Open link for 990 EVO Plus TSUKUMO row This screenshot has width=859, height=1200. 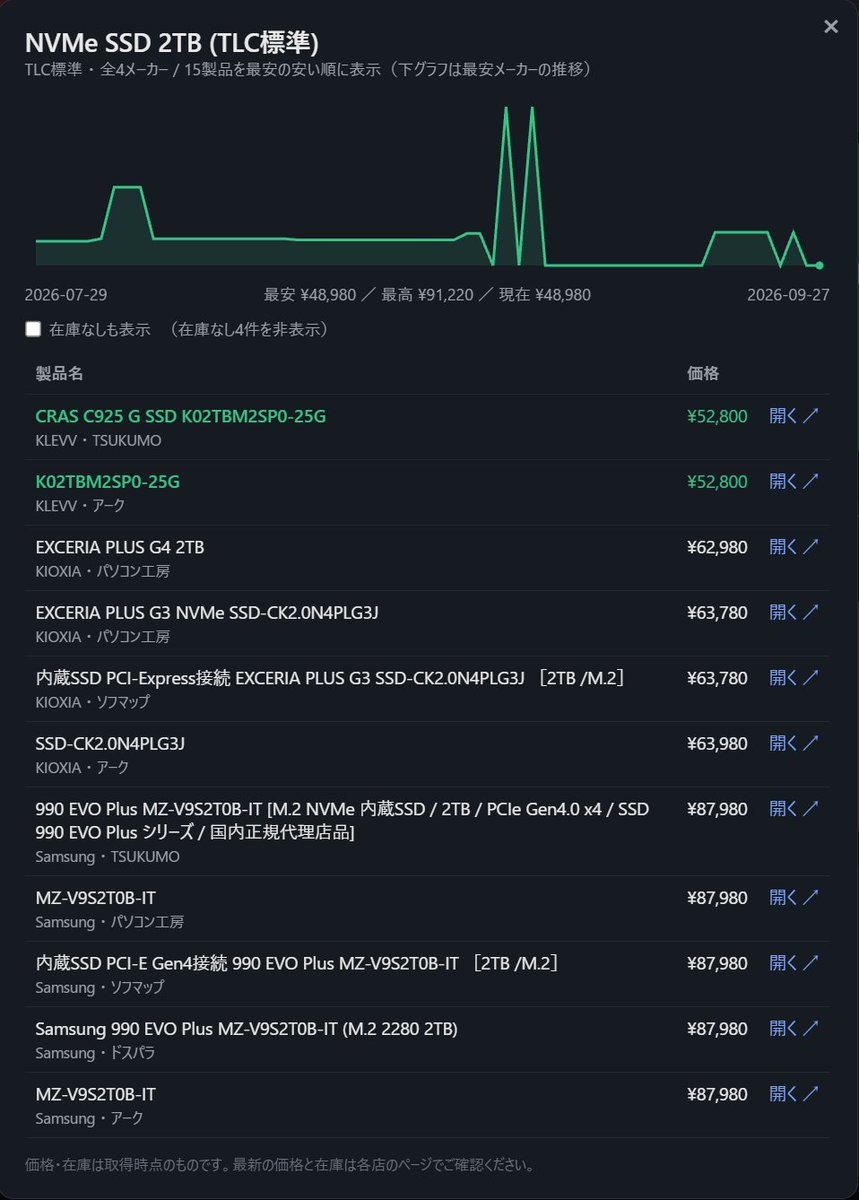point(794,809)
